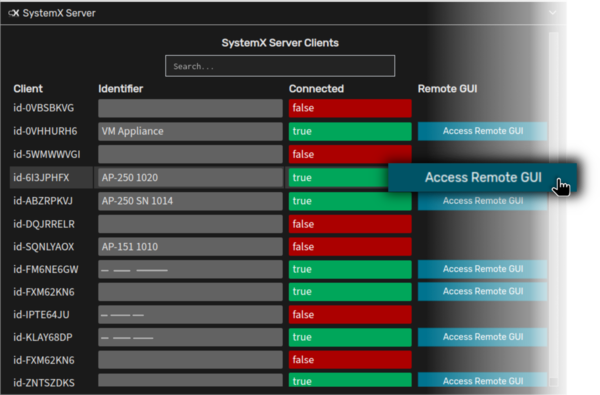
Task: Open Access Remote GUI for id-0VHHURH6
Action: (x=483, y=131)
